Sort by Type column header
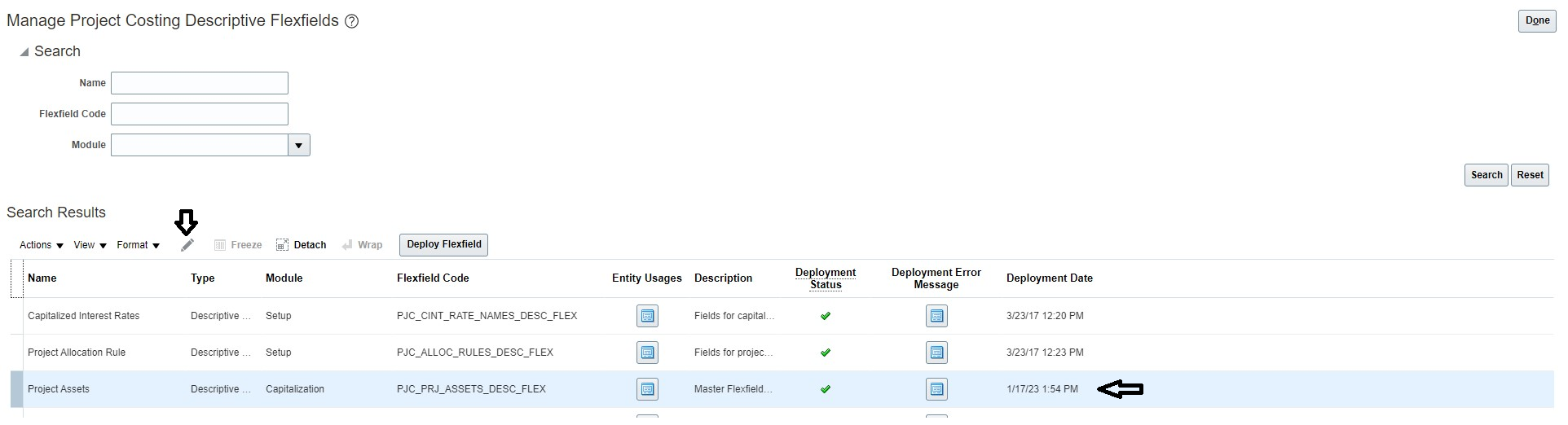 point(203,278)
